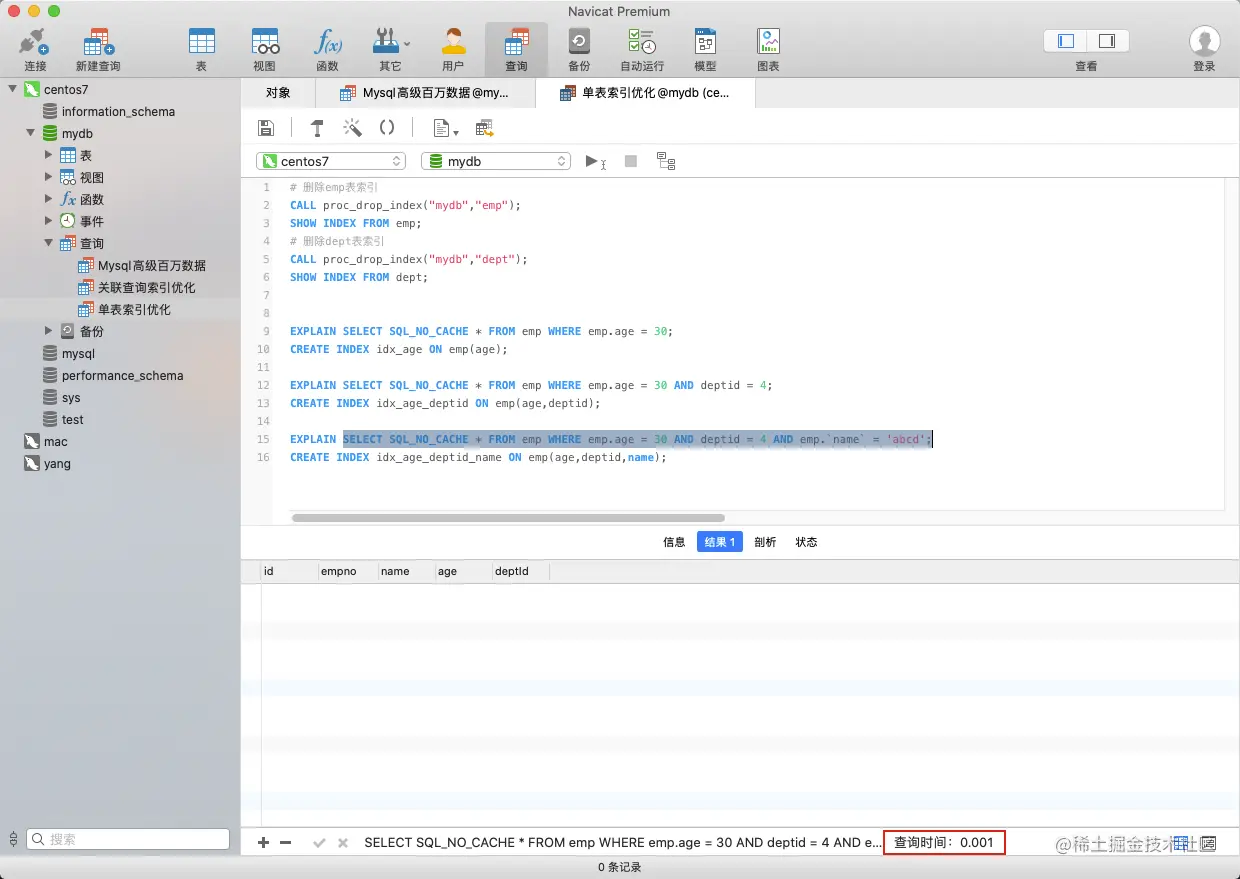The height and width of the screenshot is (879, 1240).
Task: Discard changes with the X icon
Action: click(343, 843)
